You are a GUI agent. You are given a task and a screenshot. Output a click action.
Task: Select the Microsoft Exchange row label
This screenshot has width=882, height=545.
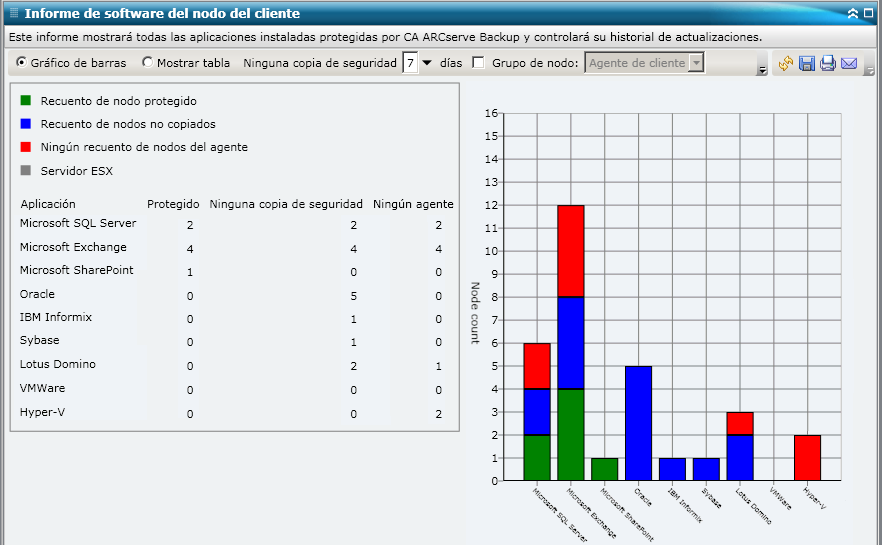coord(73,247)
